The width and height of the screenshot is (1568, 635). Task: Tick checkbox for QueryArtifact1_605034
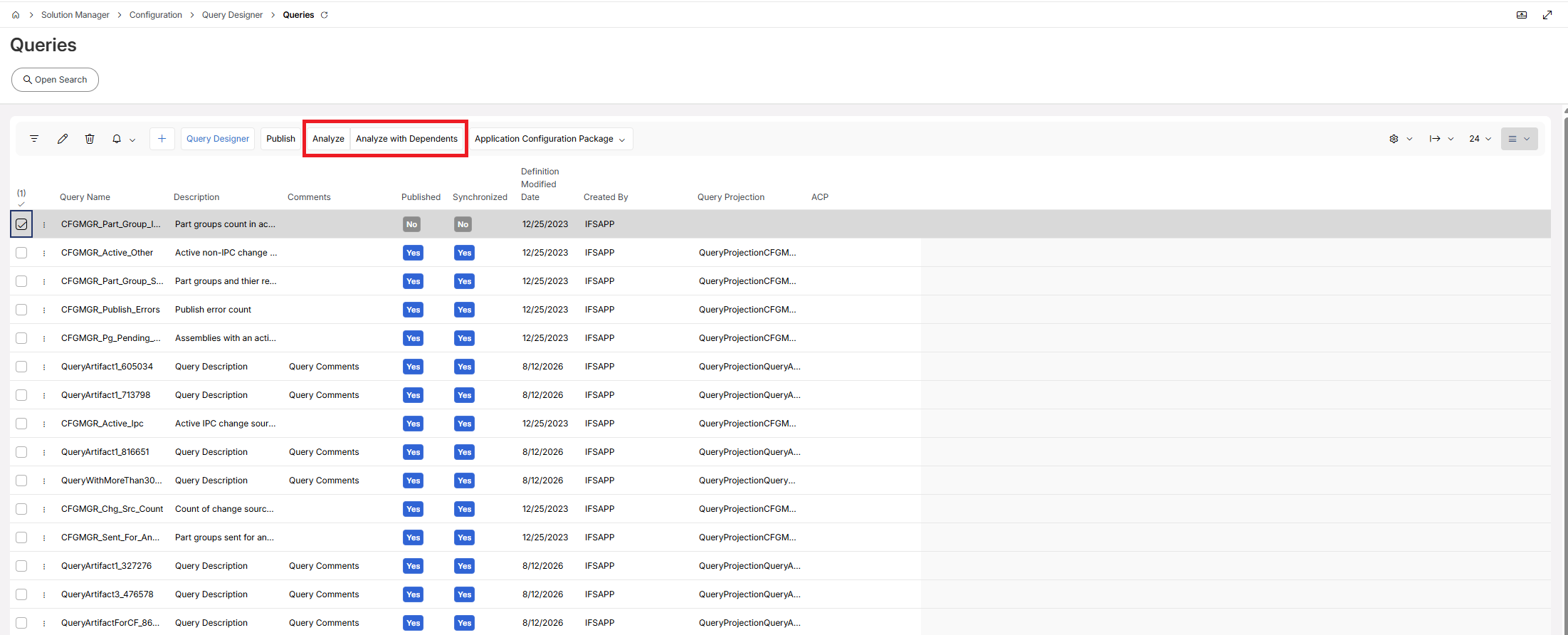(x=21, y=367)
